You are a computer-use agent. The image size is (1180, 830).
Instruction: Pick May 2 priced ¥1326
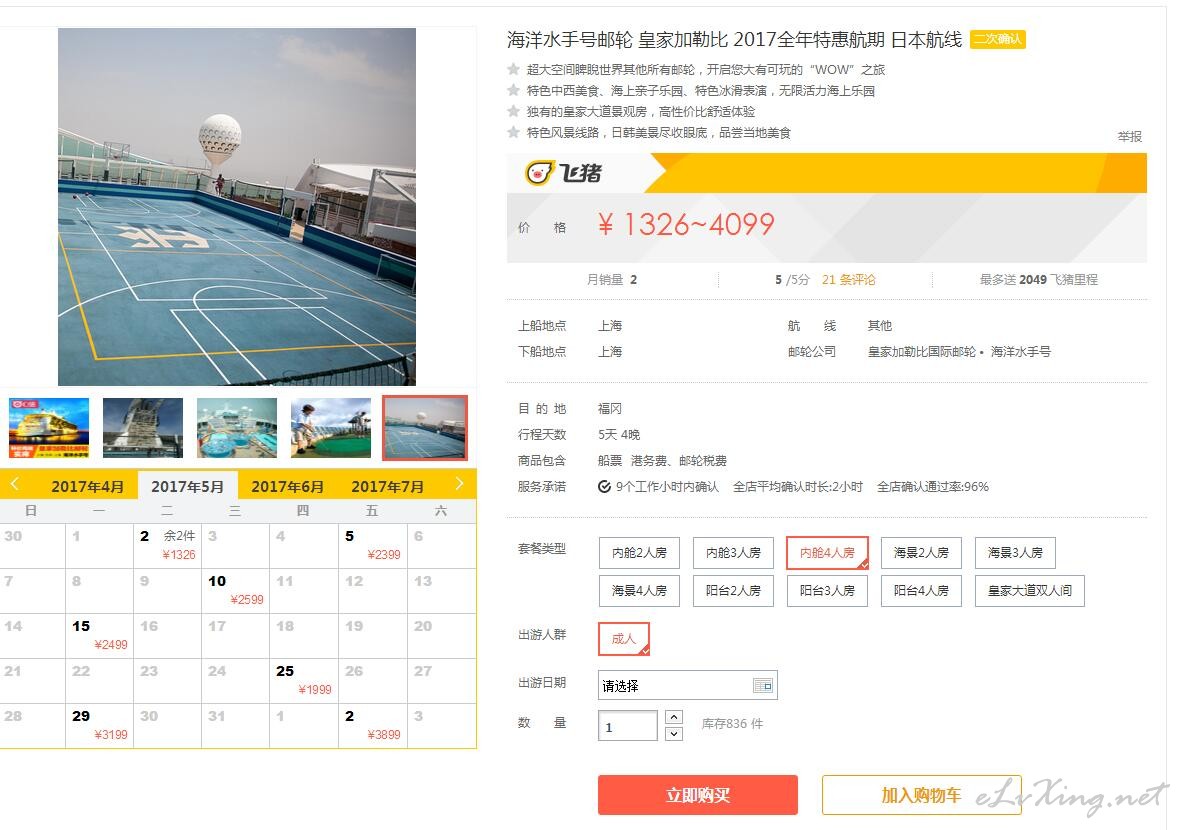(x=167, y=546)
